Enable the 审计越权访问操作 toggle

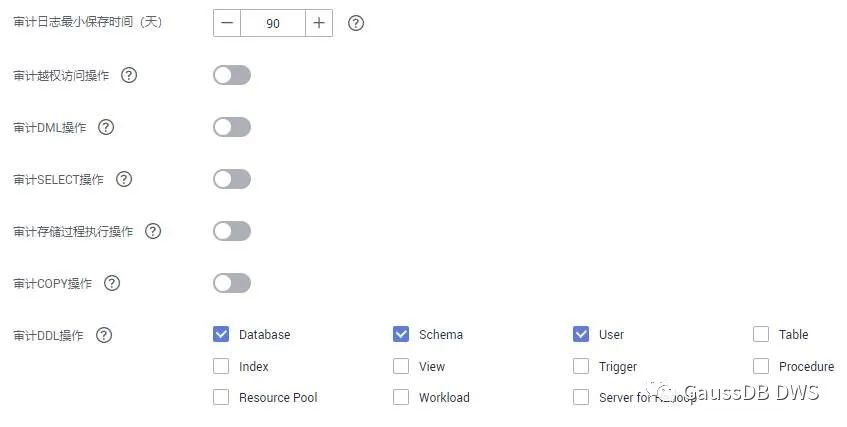(232, 75)
